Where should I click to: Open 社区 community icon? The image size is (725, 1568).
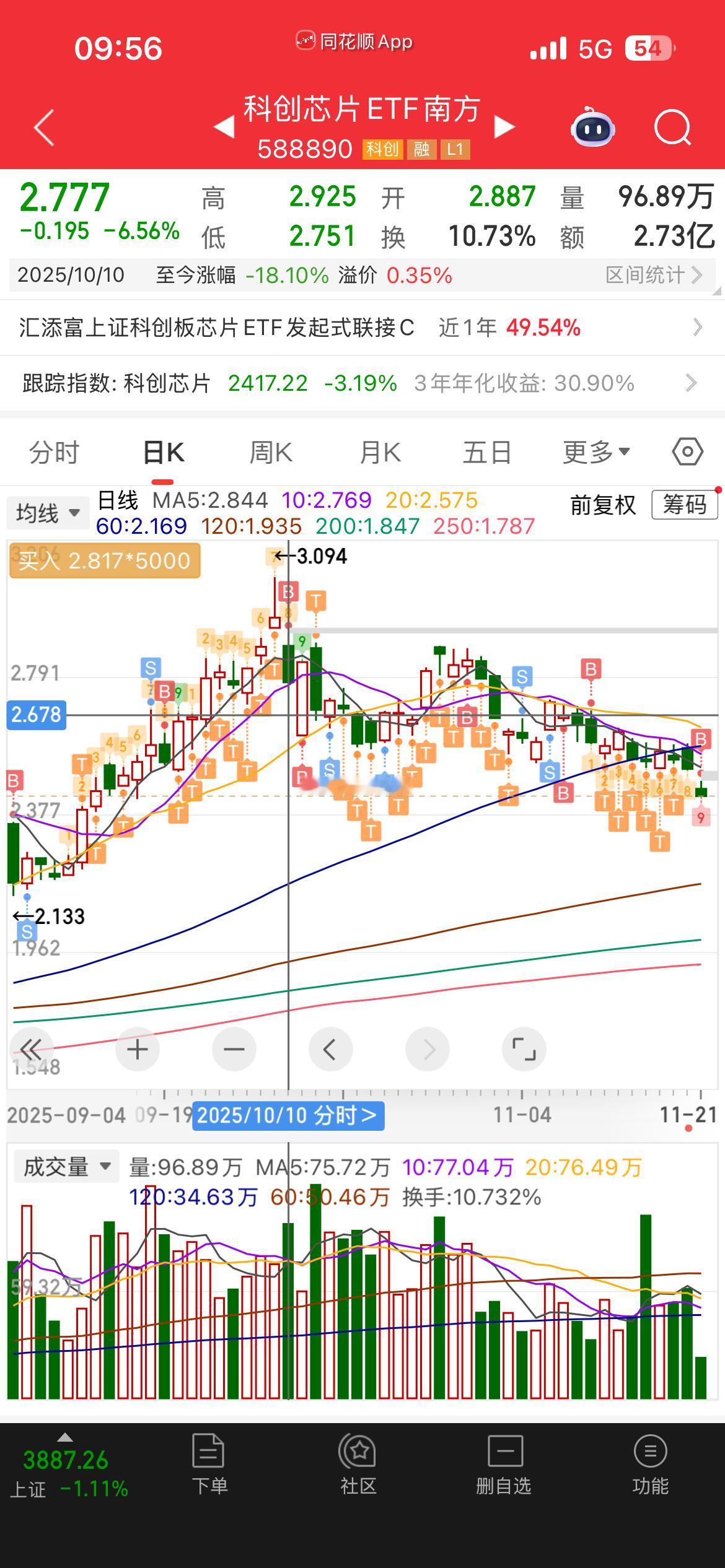[x=358, y=1465]
